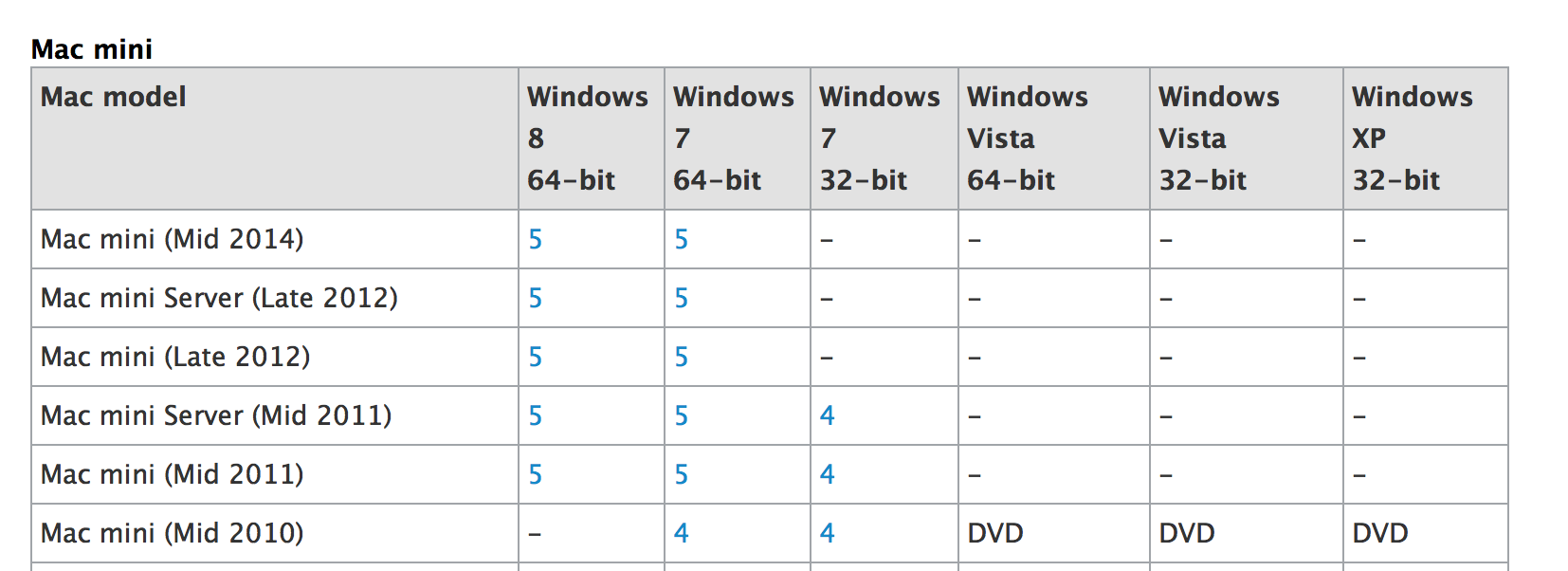Click Windows 7 64-bit link for Mac mini (Mid 2010)
This screenshot has width=1568, height=571.
pos(682,534)
